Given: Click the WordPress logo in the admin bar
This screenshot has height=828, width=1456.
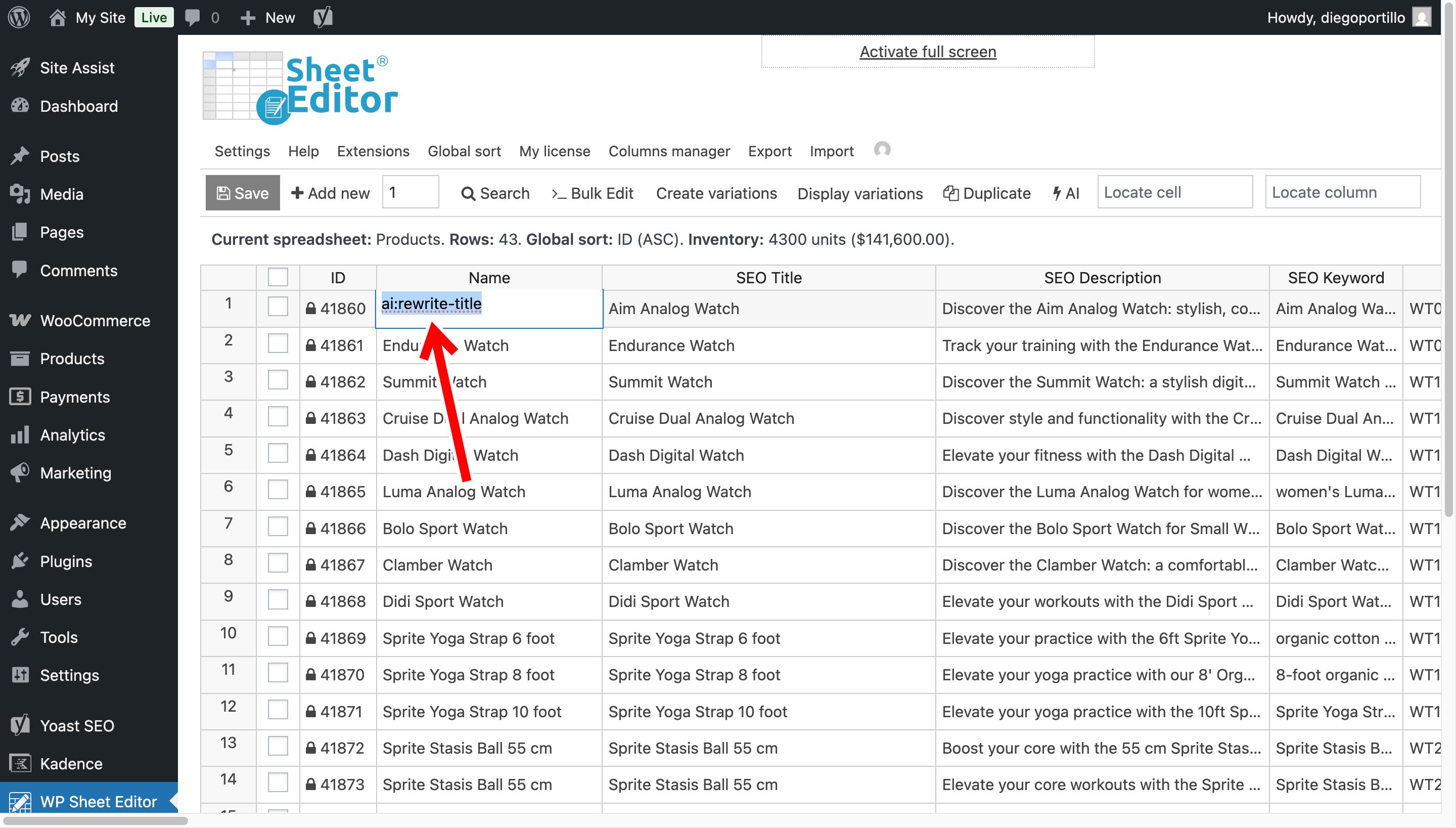Looking at the screenshot, I should point(19,17).
